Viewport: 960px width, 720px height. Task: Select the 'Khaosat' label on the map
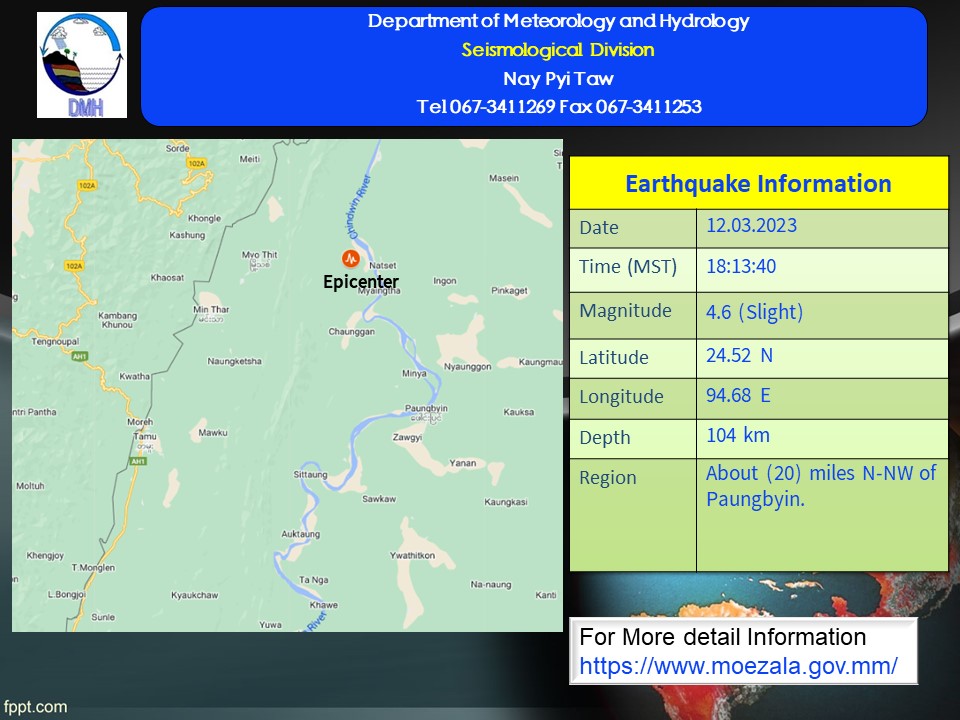167,277
